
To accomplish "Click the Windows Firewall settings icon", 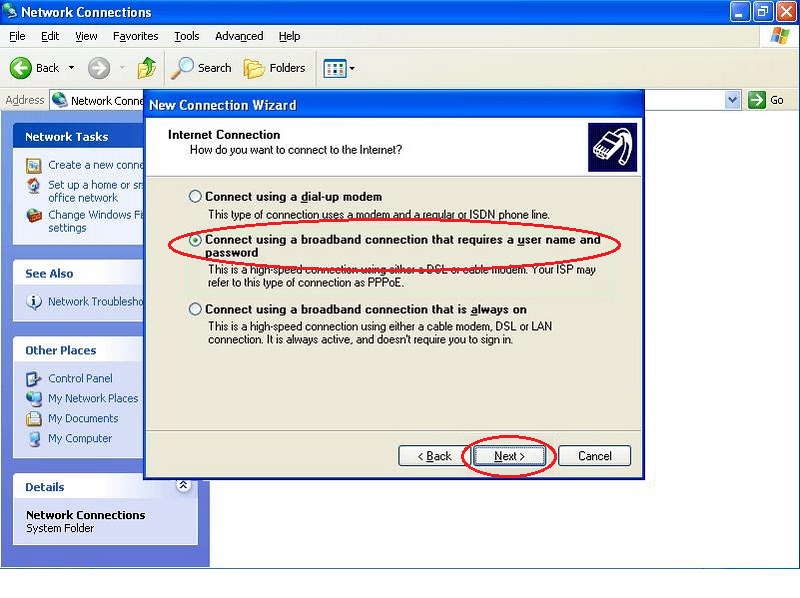I will (34, 215).
